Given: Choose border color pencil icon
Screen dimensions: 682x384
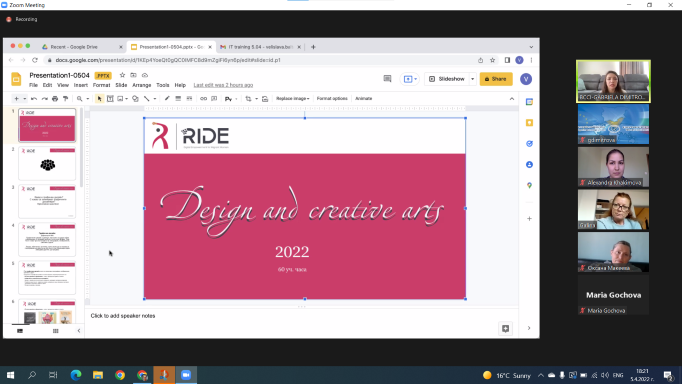Looking at the screenshot, I should 167,99.
